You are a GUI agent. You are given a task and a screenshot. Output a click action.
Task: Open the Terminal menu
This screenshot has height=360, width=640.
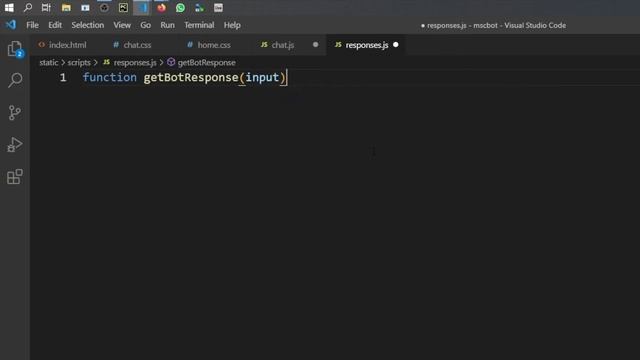coord(199,25)
